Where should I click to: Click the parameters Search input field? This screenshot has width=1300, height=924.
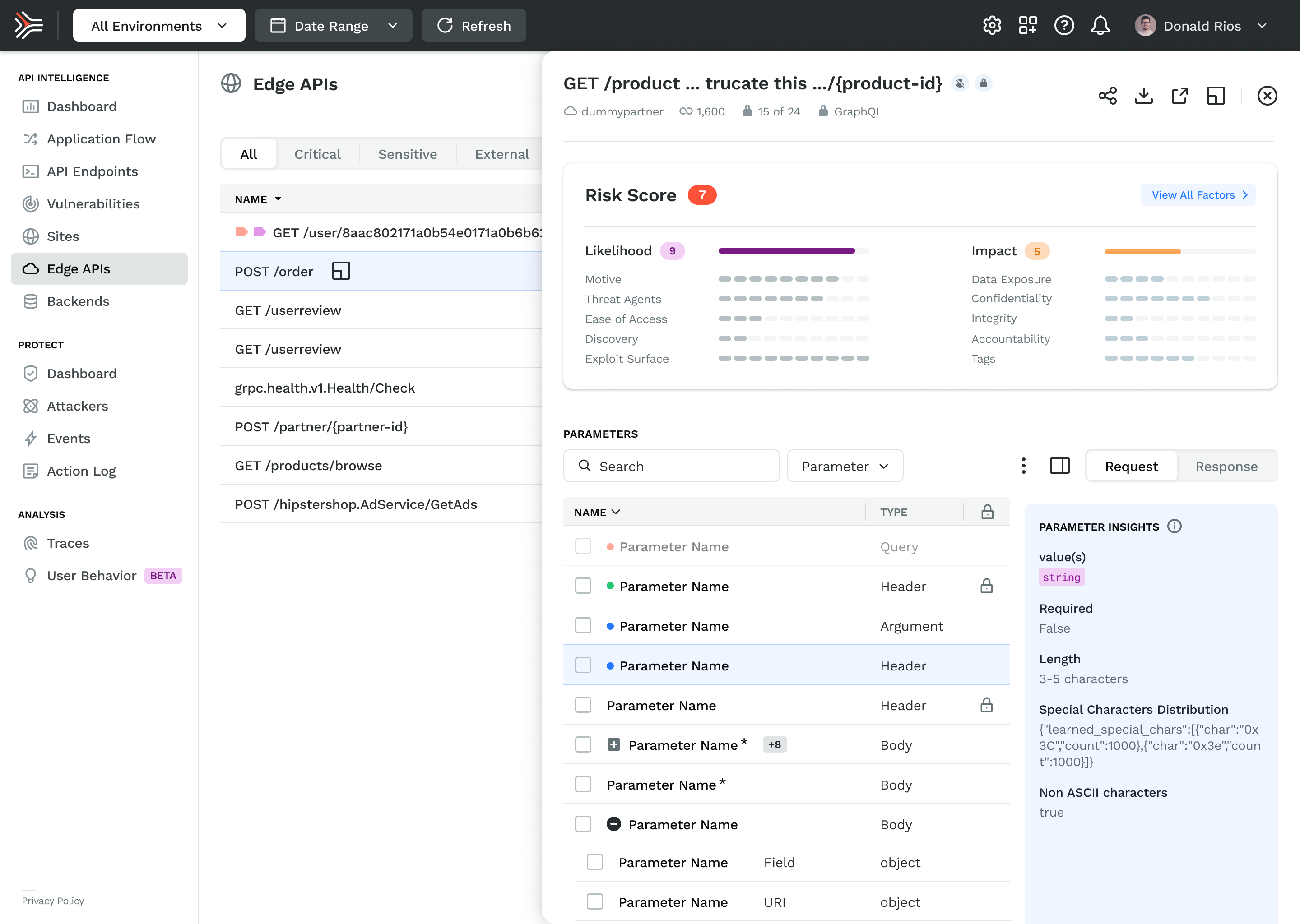(672, 466)
